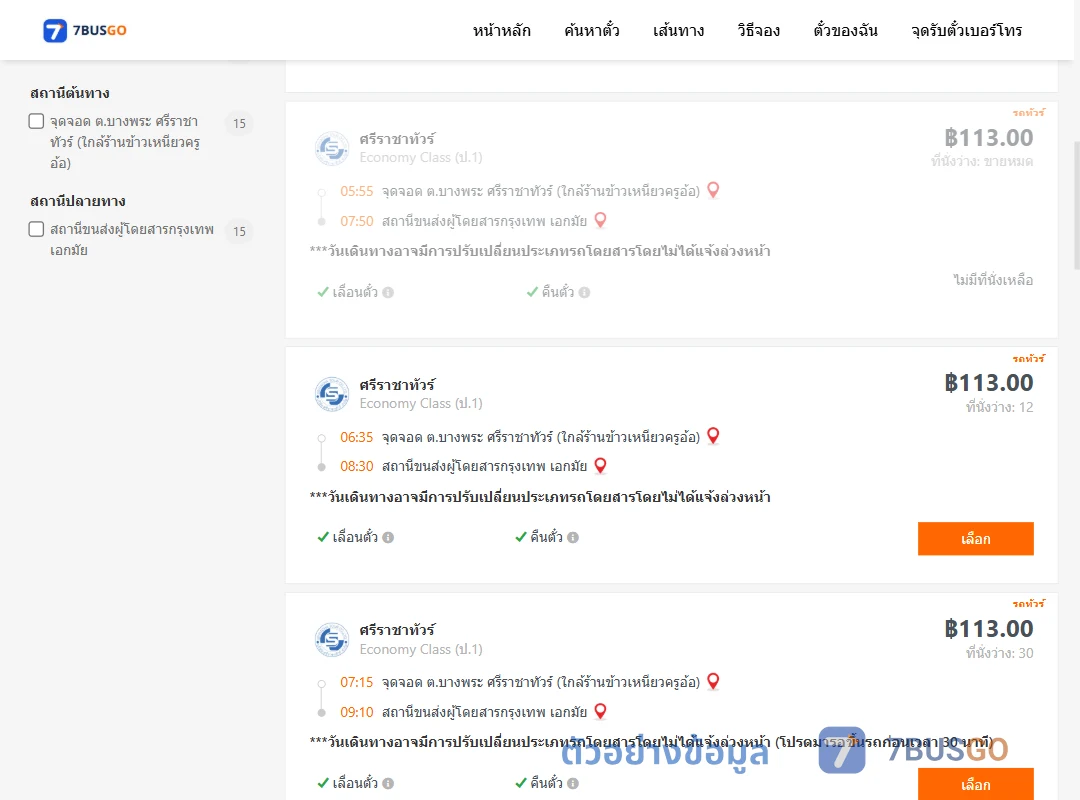Screen dimensions: 1080x800
Task: Click the operator logo of the 05:55 trip
Action: 332,148
